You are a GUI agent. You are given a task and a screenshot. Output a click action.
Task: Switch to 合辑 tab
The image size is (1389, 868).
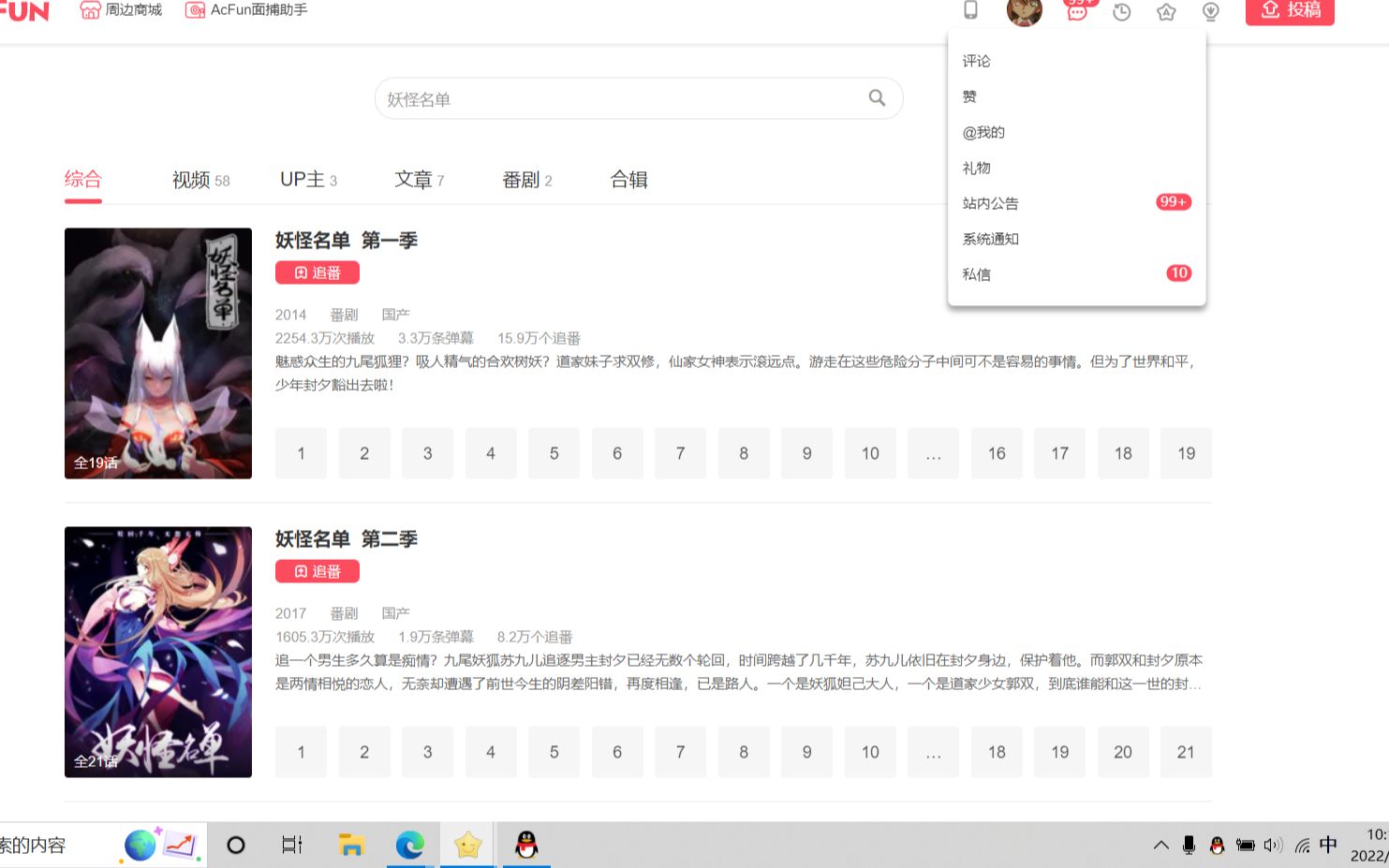[x=629, y=180]
